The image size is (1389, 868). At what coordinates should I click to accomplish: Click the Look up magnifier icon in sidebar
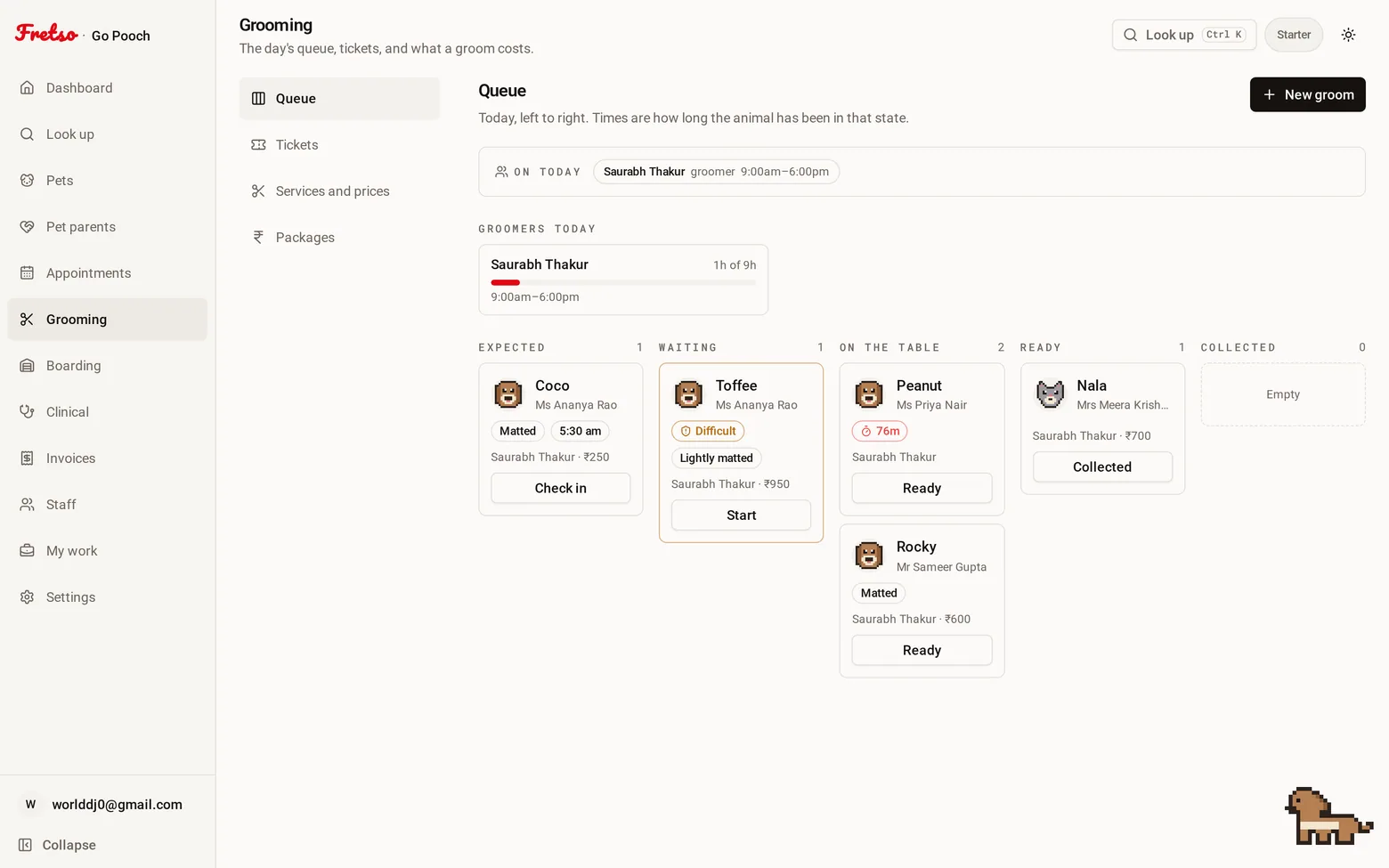point(27,134)
